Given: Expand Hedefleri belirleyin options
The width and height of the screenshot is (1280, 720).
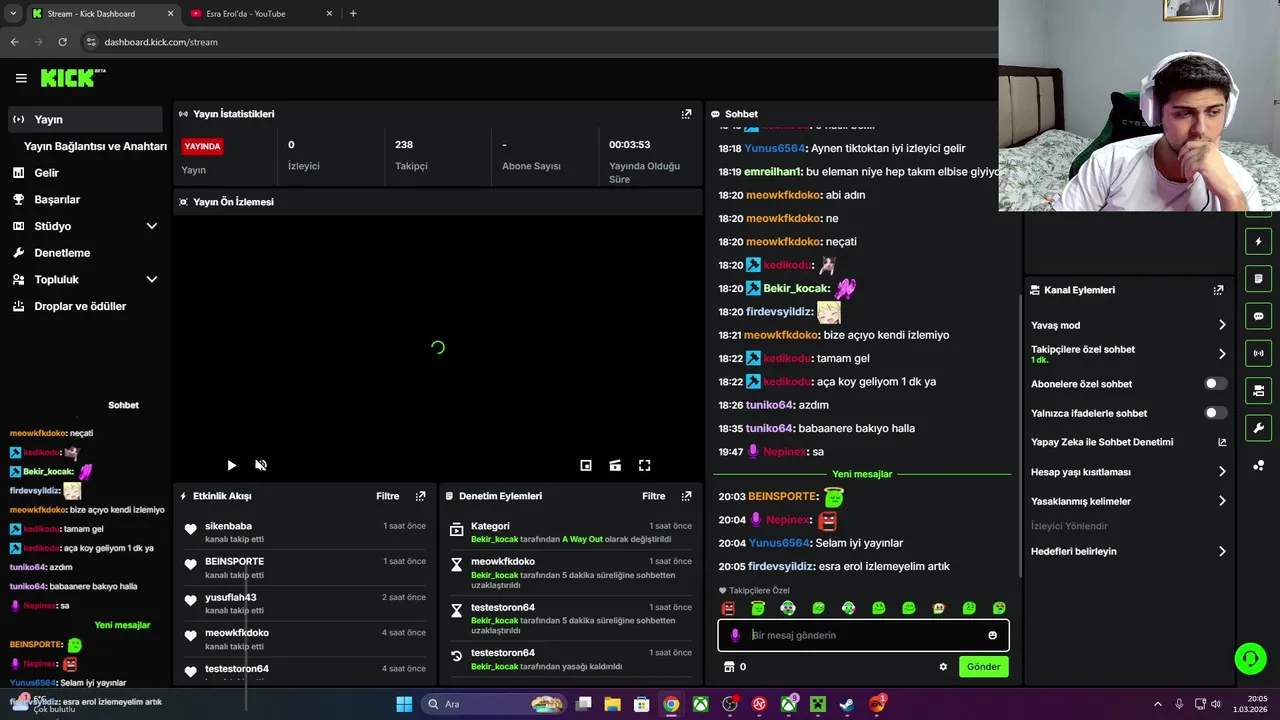Looking at the screenshot, I should click(1222, 551).
